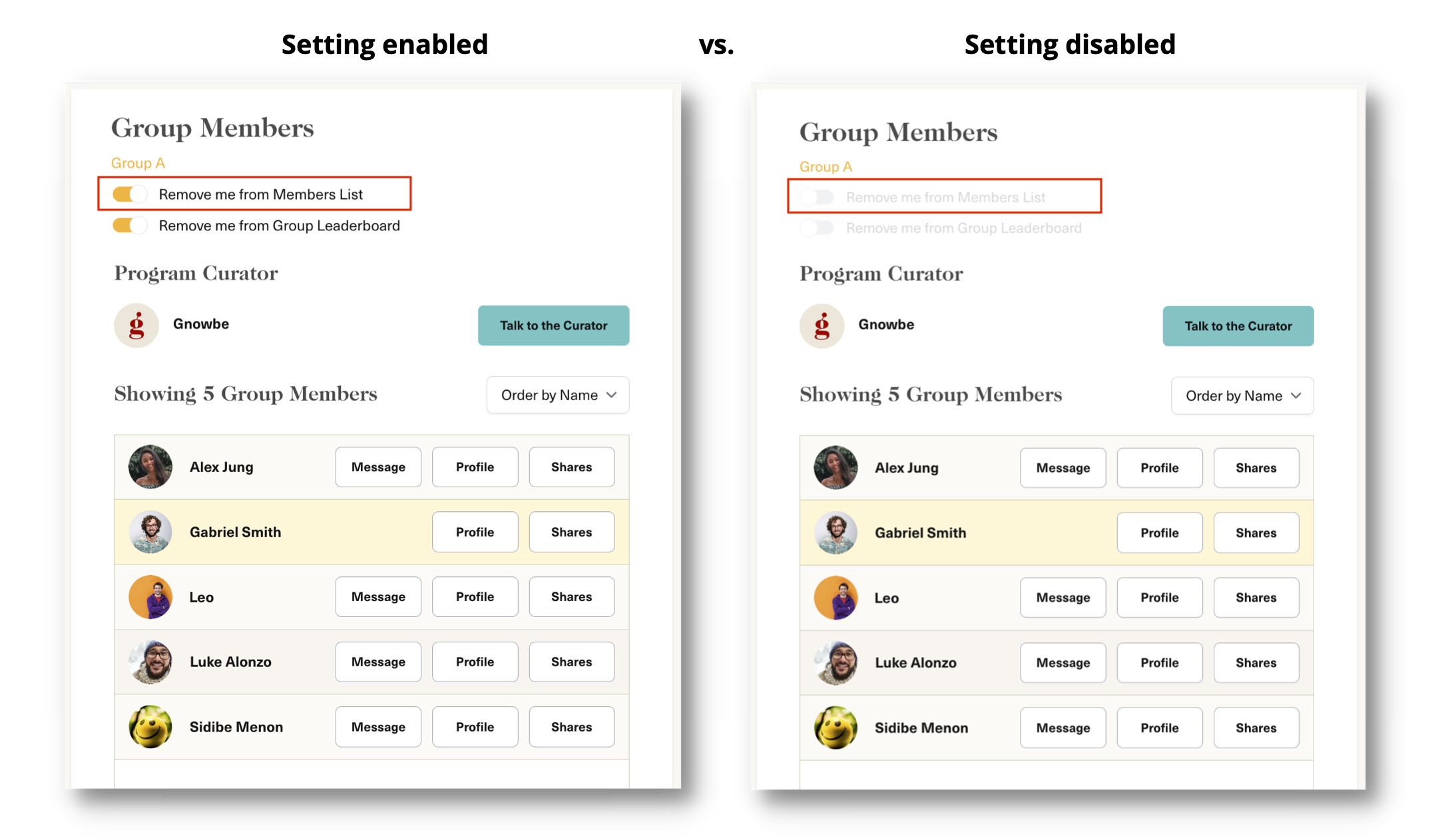Open Alex Jung's Profile in enabled panel
This screenshot has width=1456, height=838.
475,467
